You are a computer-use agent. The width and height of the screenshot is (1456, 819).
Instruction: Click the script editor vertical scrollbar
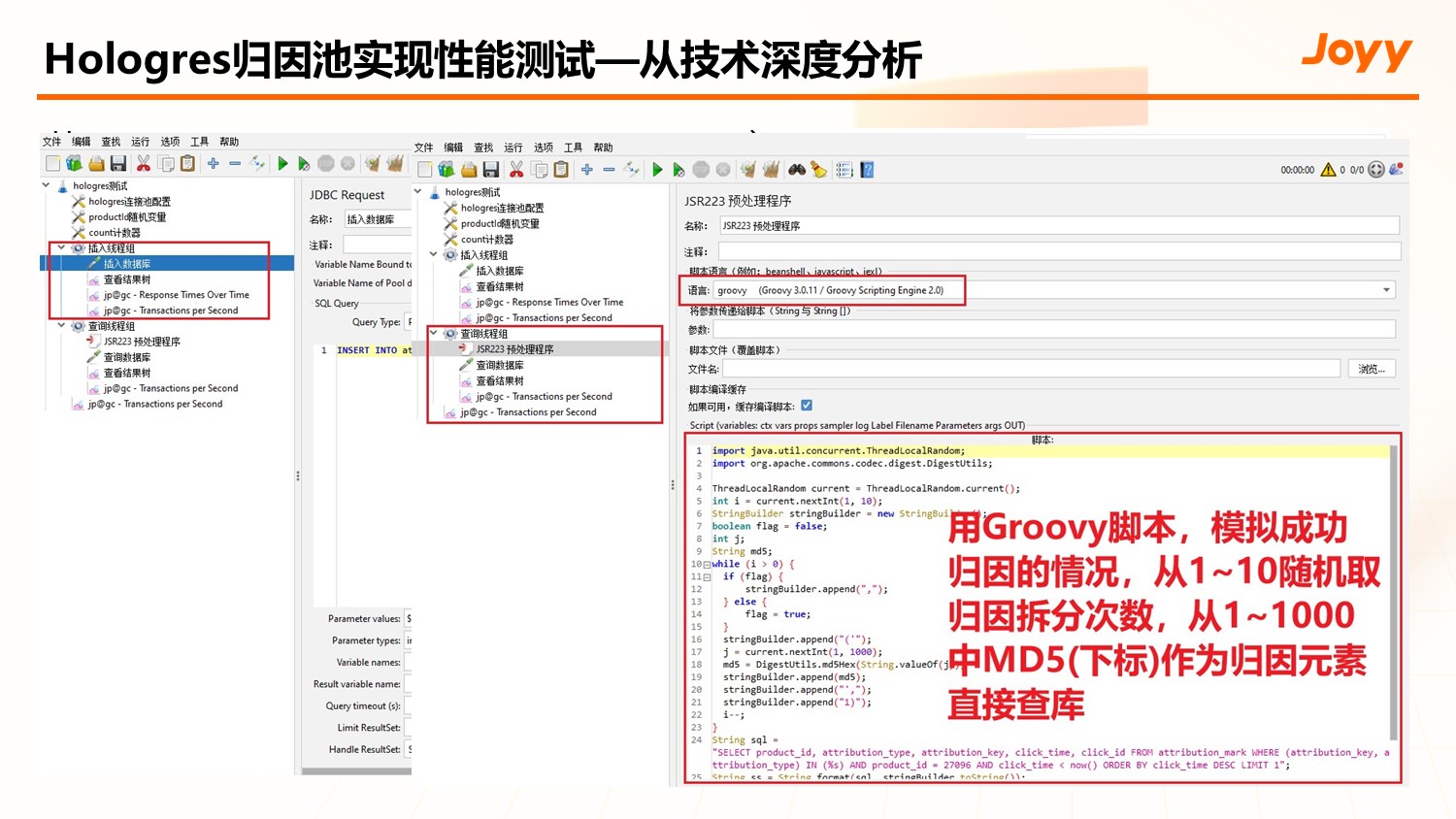pyautogui.click(x=1394, y=592)
